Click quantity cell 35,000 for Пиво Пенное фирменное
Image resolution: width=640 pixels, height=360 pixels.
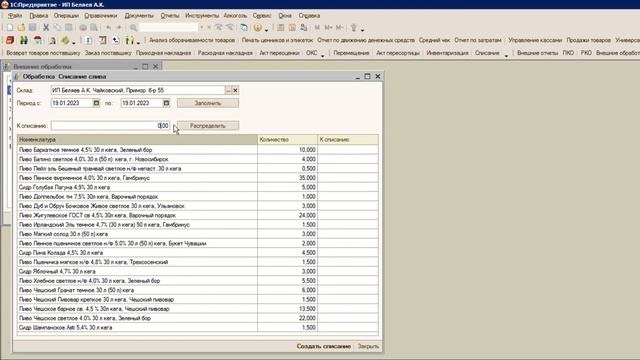(x=287, y=178)
